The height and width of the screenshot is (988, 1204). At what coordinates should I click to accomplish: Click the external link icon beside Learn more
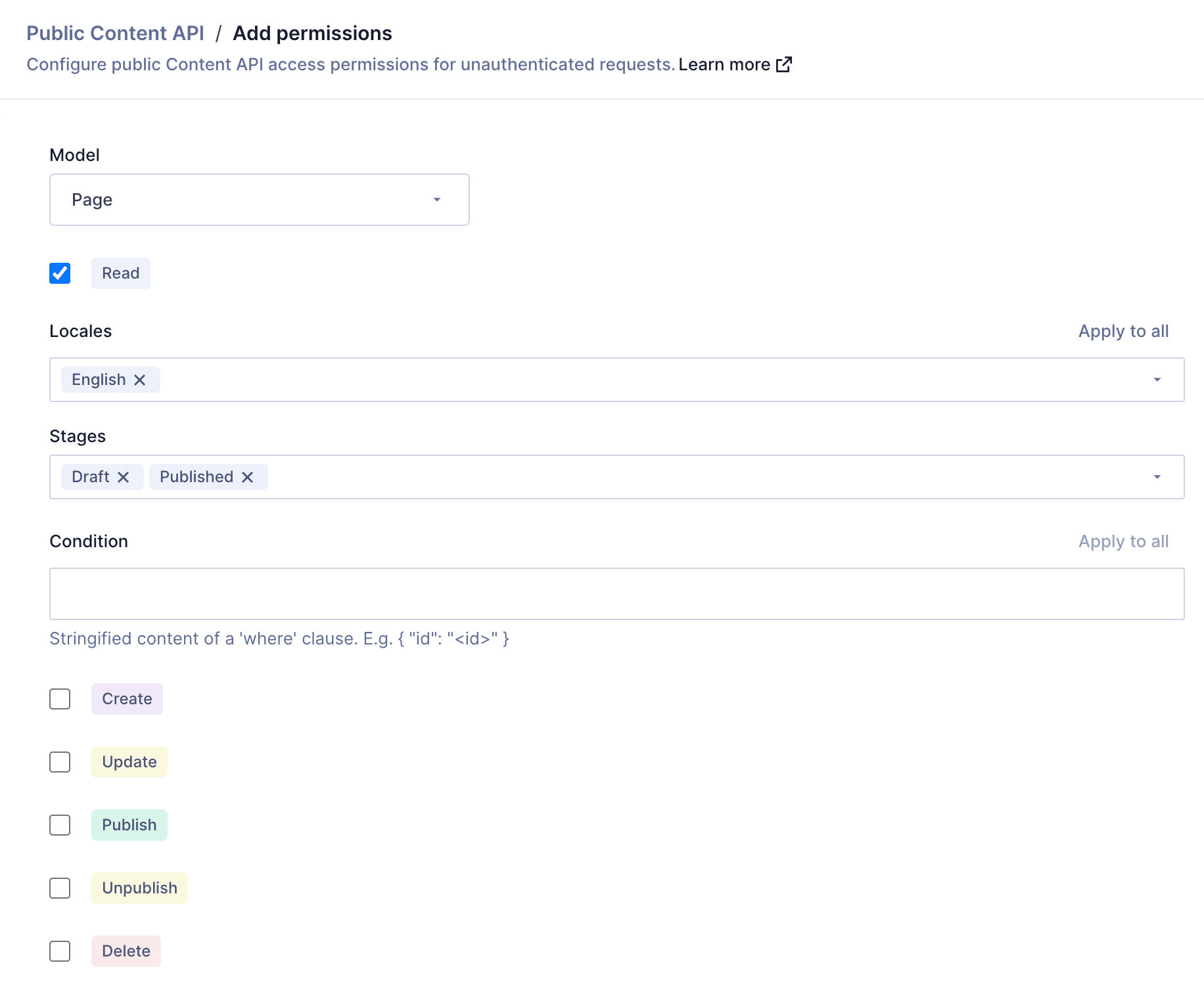[x=785, y=64]
